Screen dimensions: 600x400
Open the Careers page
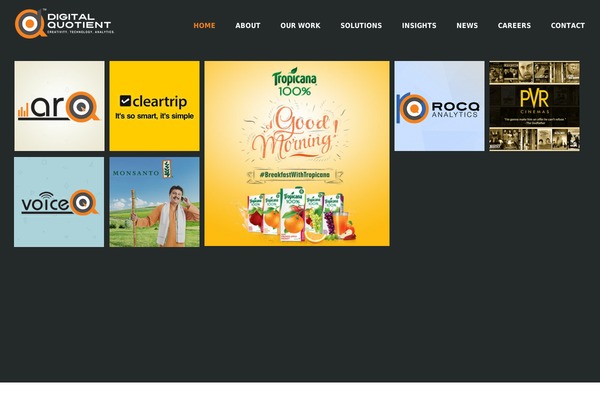coord(514,26)
